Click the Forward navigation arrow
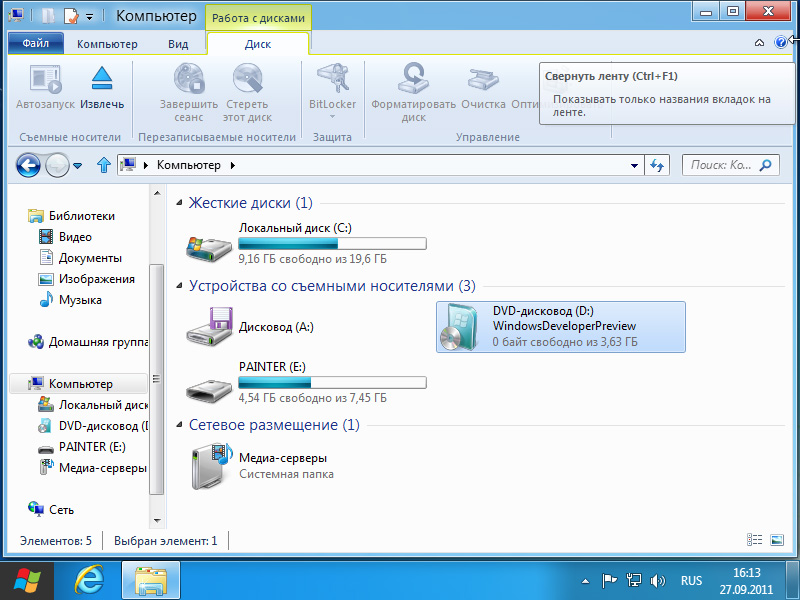800x600 pixels. pos(57,165)
